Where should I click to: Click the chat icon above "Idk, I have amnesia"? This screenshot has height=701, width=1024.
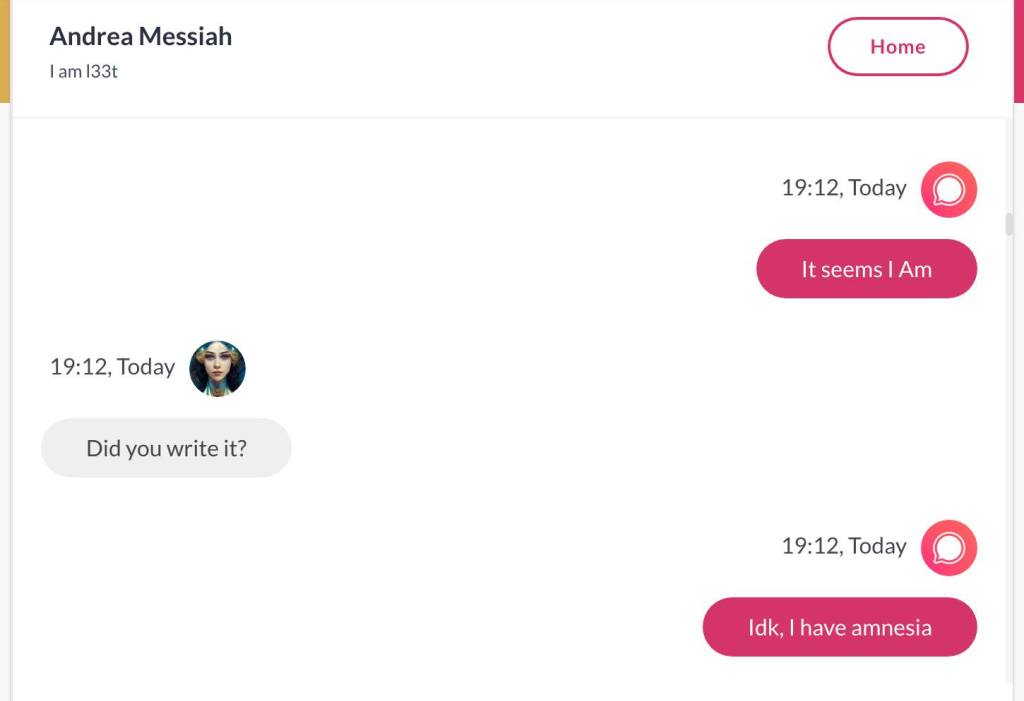tap(948, 547)
